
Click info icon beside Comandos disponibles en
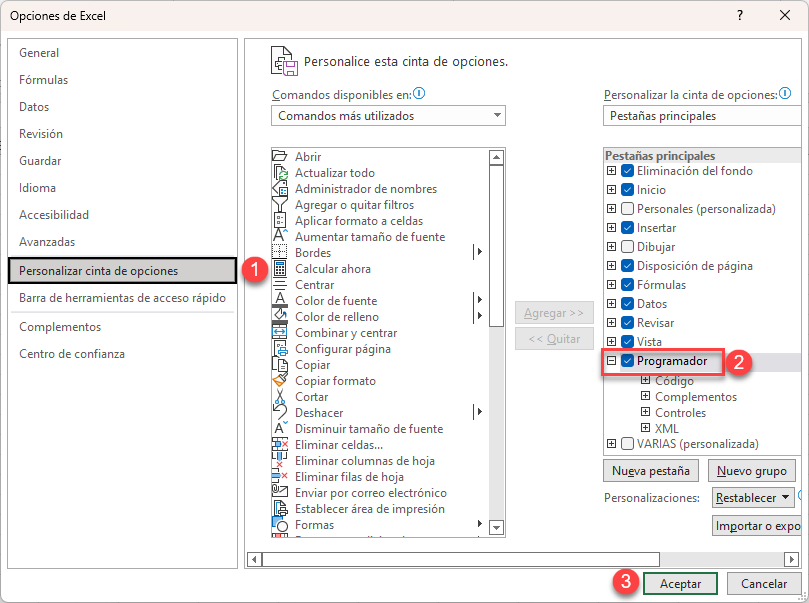[x=419, y=93]
